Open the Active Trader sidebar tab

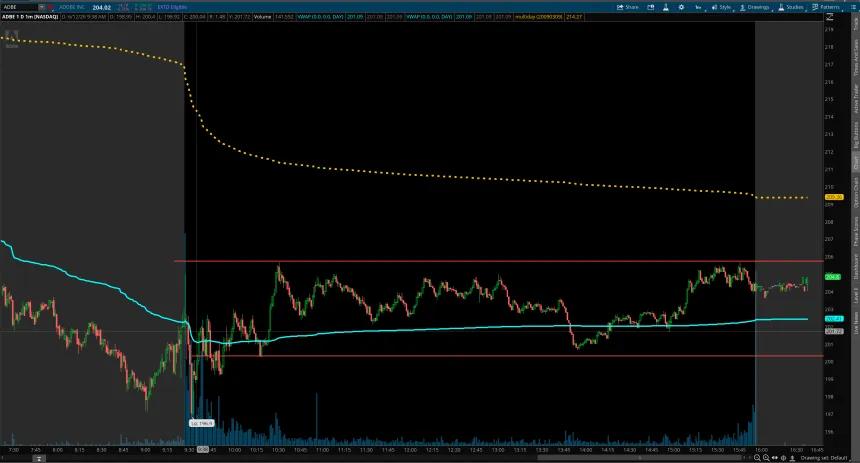[855, 99]
